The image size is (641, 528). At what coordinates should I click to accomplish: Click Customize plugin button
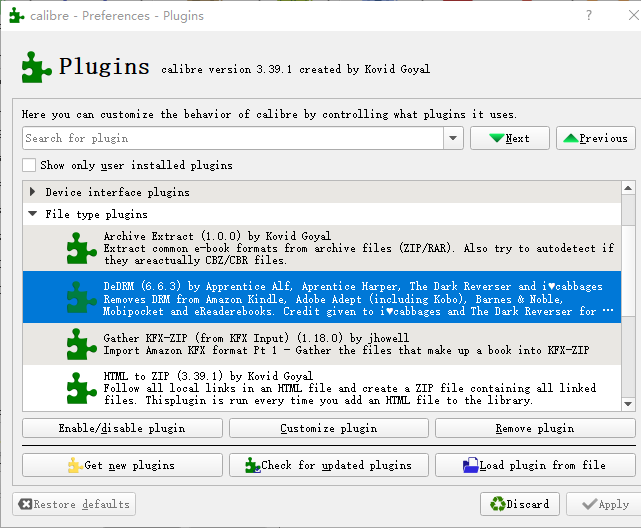pos(329,428)
